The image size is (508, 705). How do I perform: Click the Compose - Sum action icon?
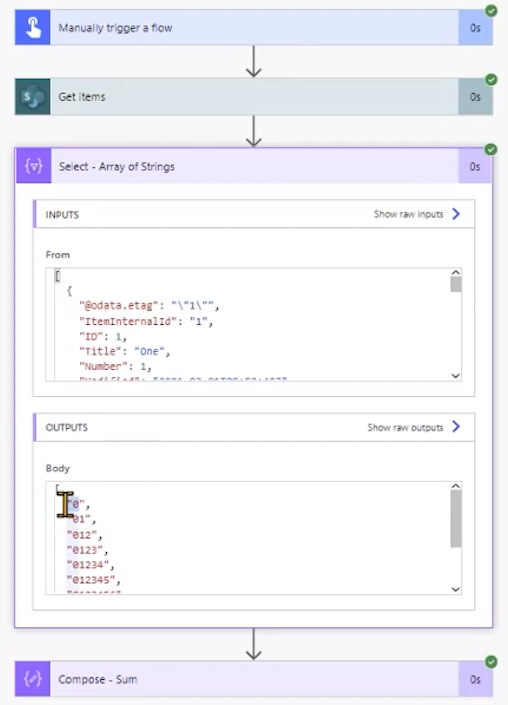click(x=32, y=679)
